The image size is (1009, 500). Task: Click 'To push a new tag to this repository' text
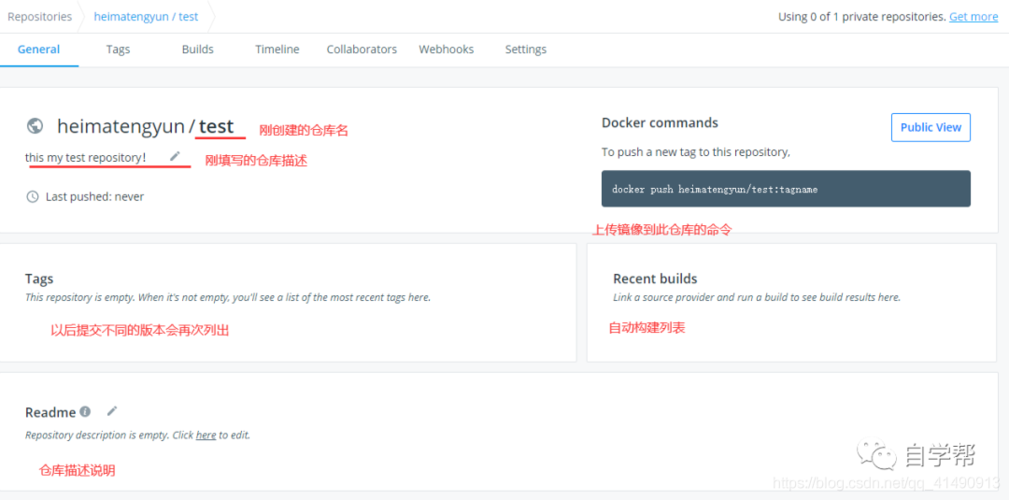[696, 153]
